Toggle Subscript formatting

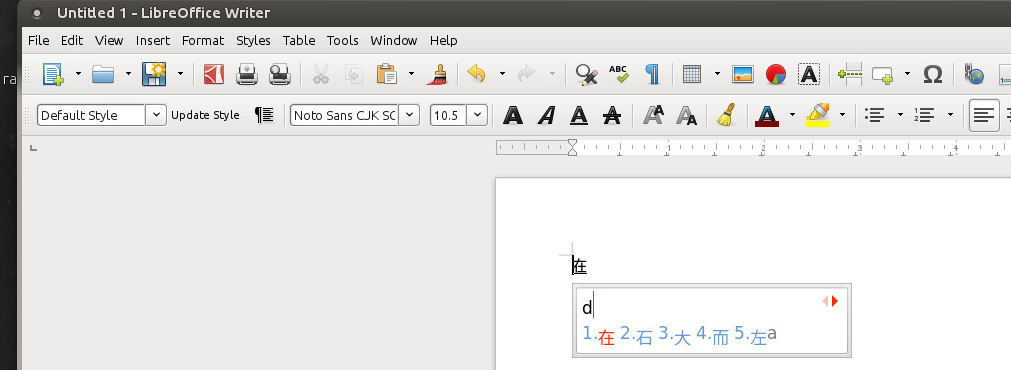tap(686, 116)
